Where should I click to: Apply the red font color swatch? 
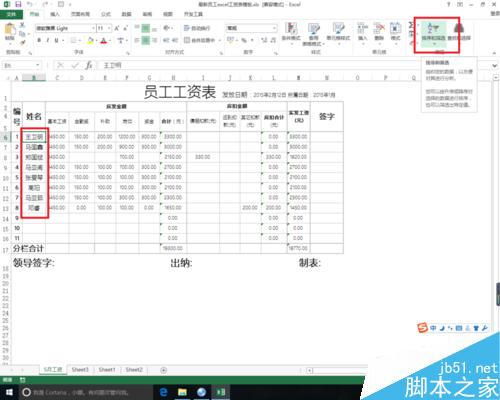(x=104, y=40)
